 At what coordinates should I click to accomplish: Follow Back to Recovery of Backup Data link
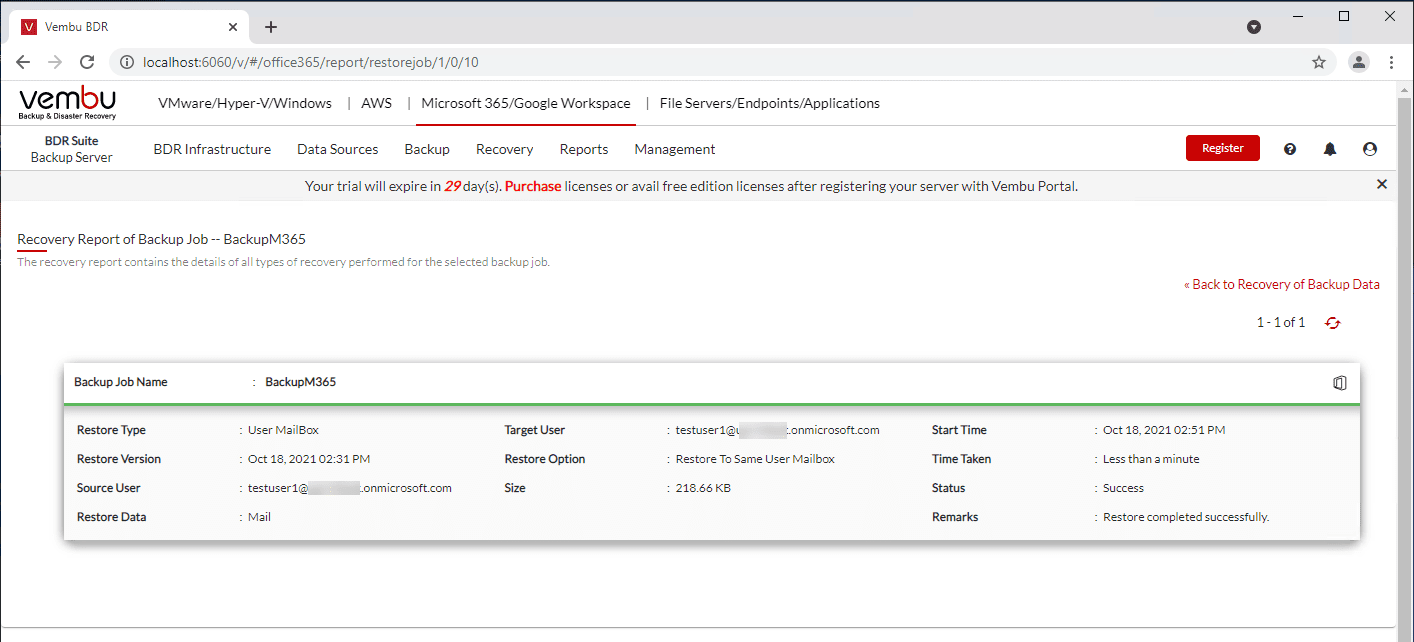pyautogui.click(x=1285, y=284)
